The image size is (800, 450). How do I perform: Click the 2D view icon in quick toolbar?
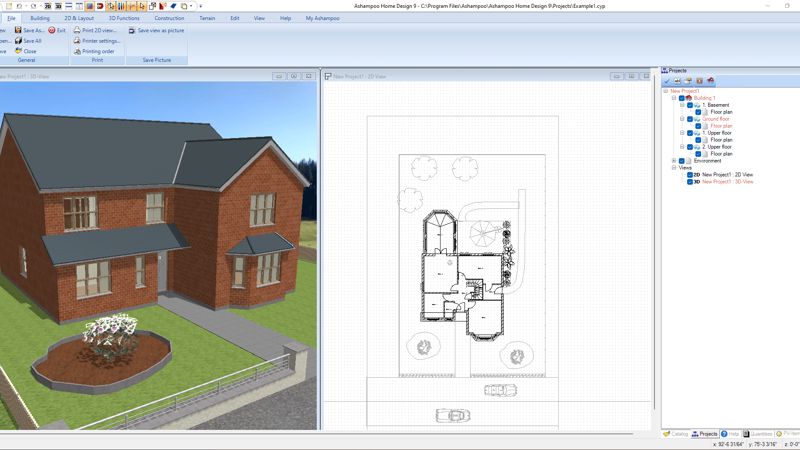coord(47,6)
